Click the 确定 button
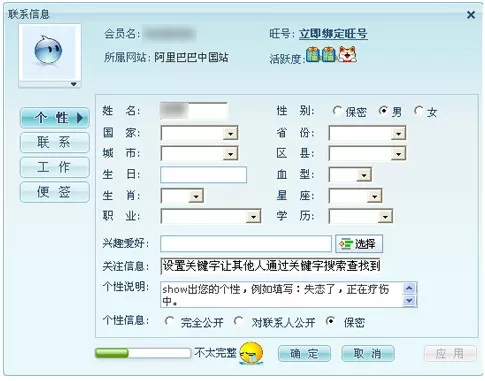Screen dimensions: 485x381 coord(304,353)
